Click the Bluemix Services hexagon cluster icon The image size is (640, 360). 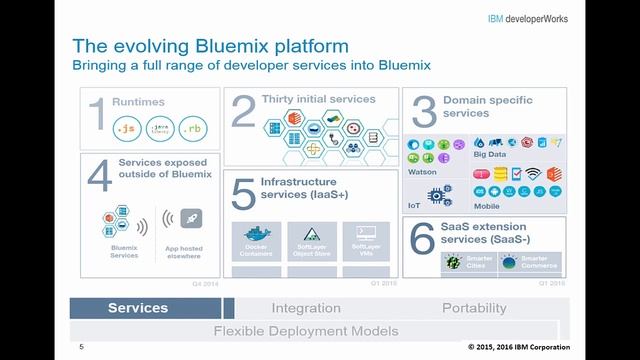pyautogui.click(x=116, y=221)
